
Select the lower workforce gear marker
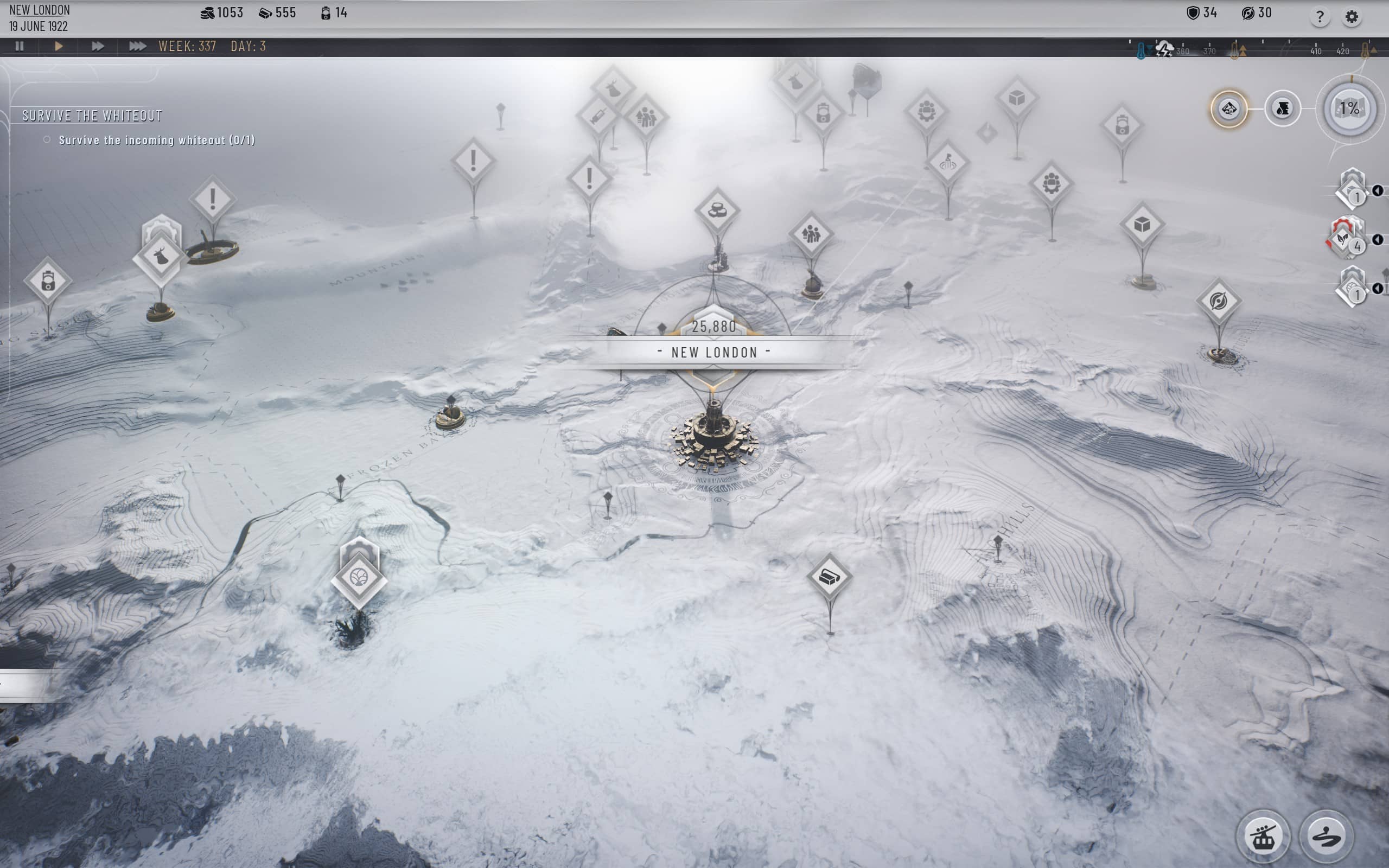[1051, 184]
